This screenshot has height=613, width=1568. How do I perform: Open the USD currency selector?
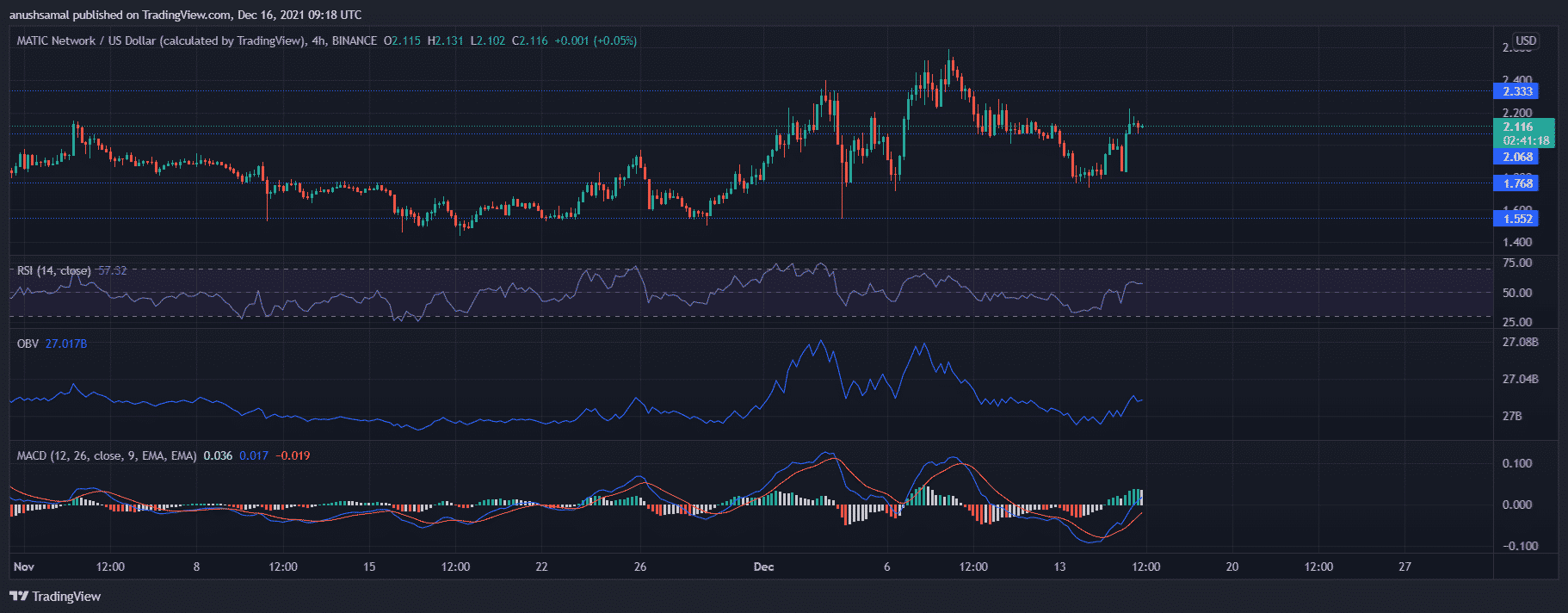pyautogui.click(x=1525, y=40)
